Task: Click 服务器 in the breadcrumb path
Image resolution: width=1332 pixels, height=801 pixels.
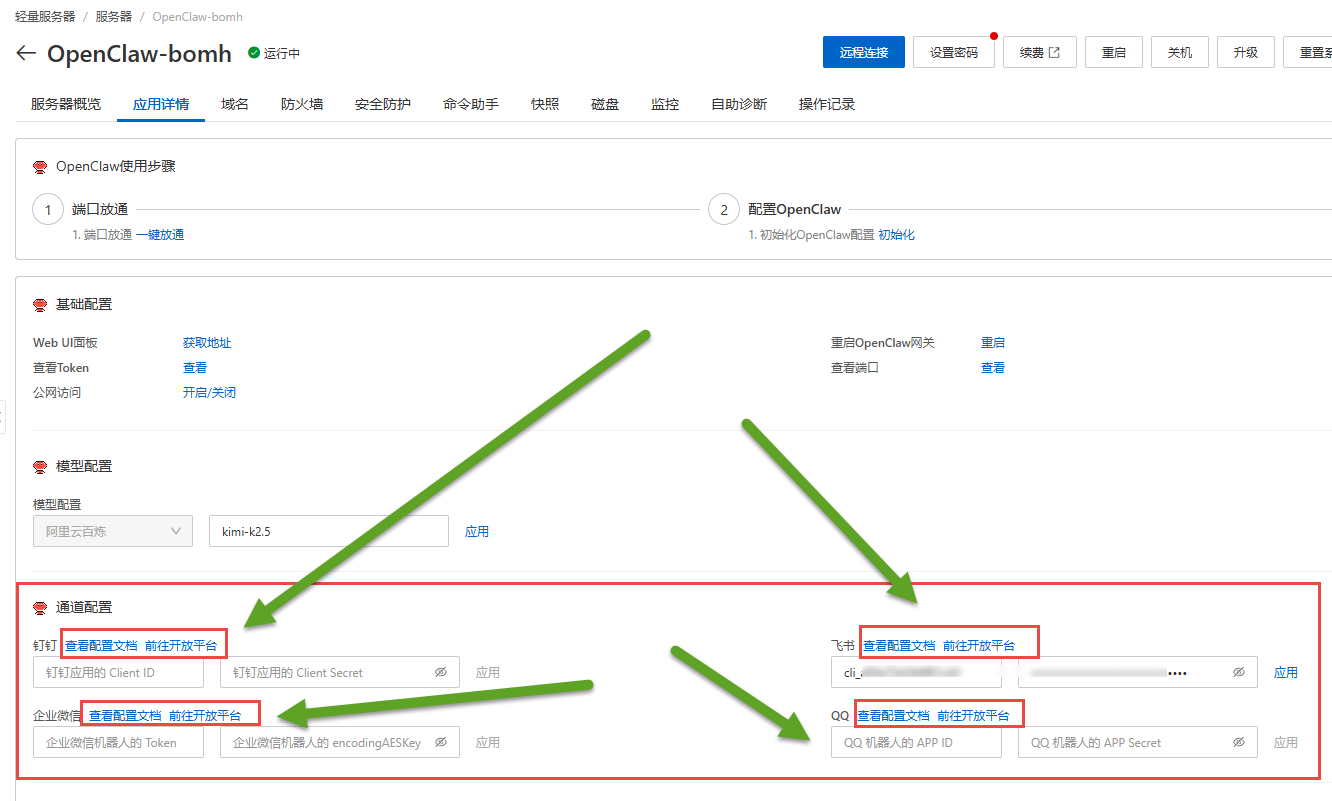Action: point(113,17)
